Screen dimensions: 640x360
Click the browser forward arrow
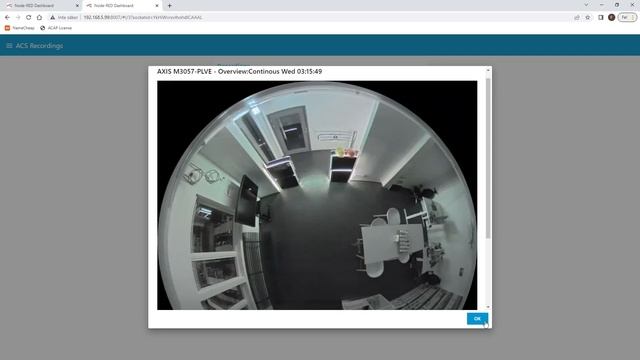[18, 18]
